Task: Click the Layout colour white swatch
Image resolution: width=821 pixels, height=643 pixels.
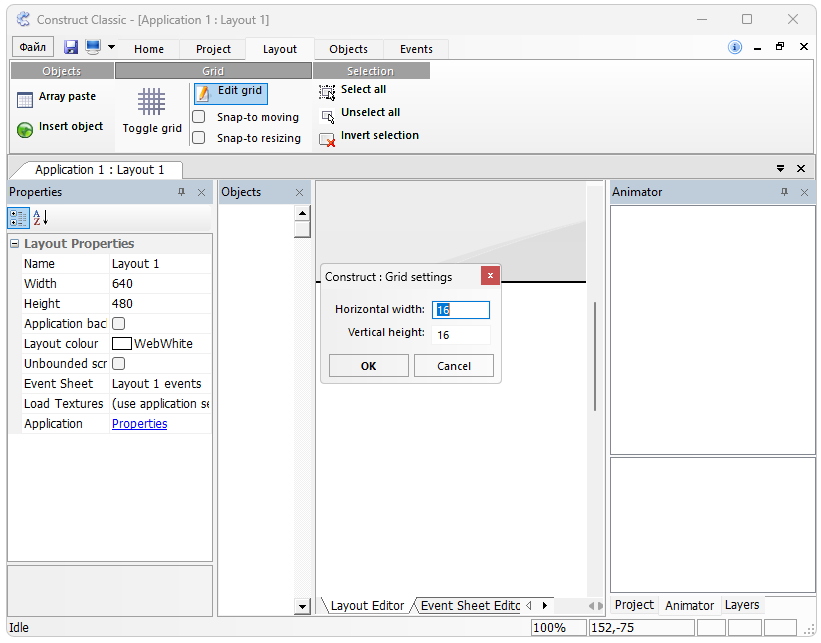Action: click(122, 344)
